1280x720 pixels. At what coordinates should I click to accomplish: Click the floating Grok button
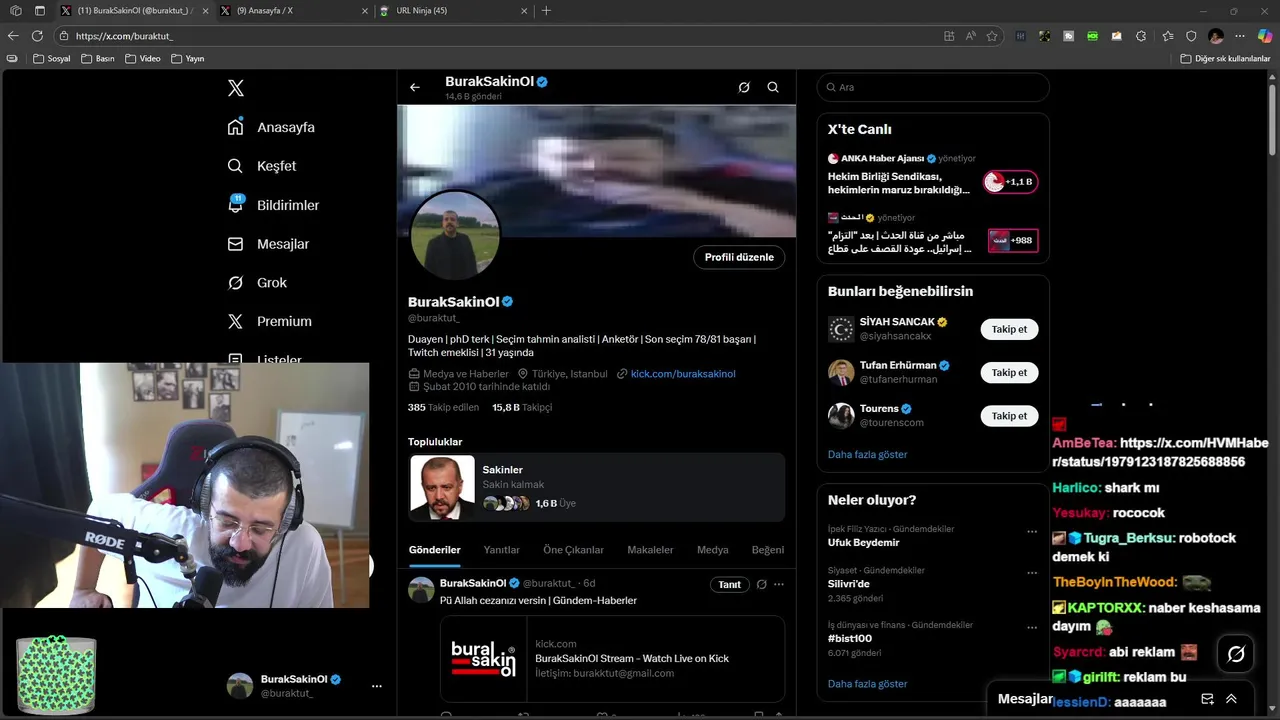click(1236, 654)
